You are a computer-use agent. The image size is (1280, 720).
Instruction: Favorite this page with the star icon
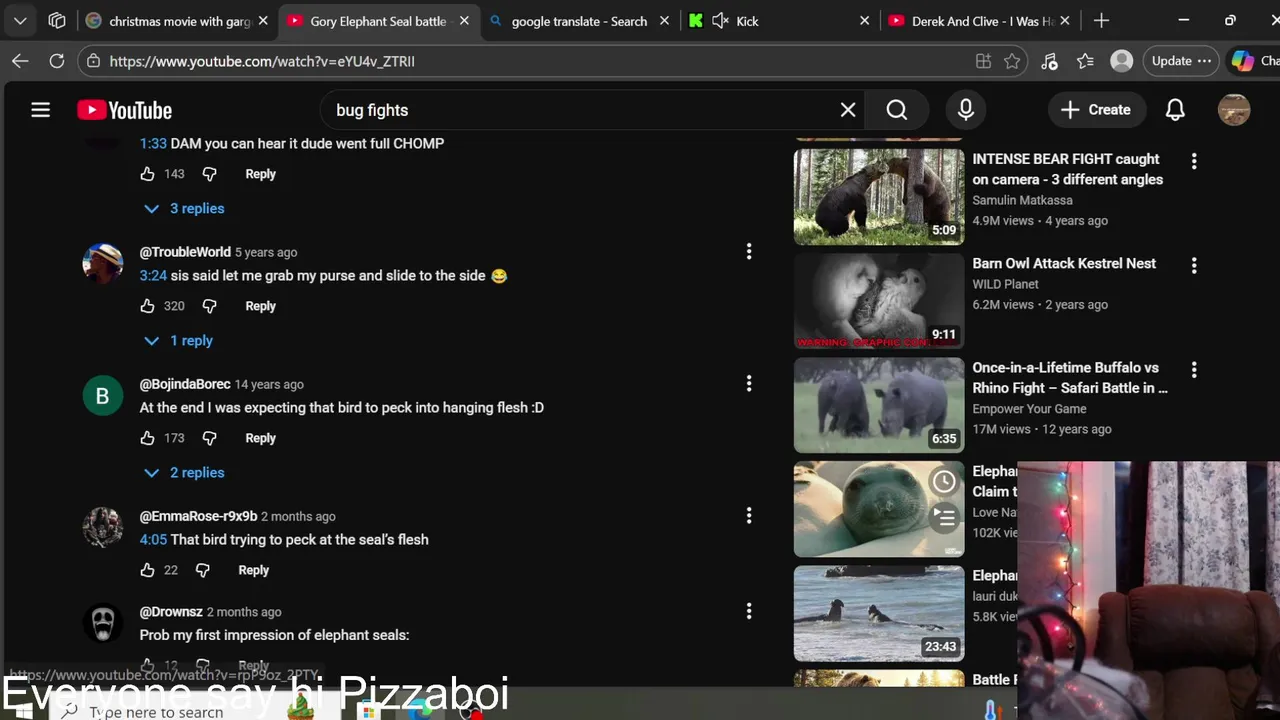[x=1012, y=61]
